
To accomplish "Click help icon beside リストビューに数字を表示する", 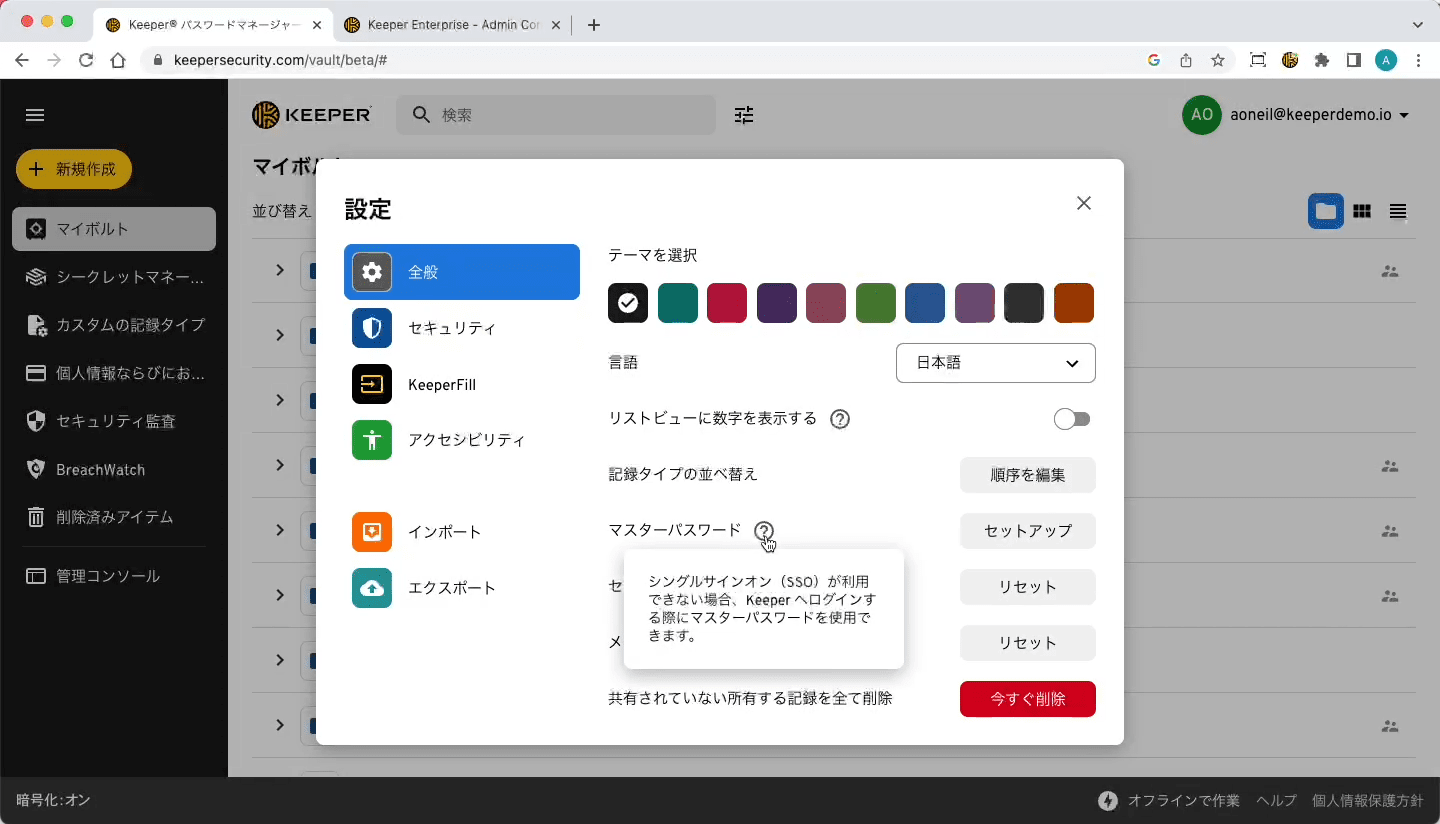I will pyautogui.click(x=840, y=419).
